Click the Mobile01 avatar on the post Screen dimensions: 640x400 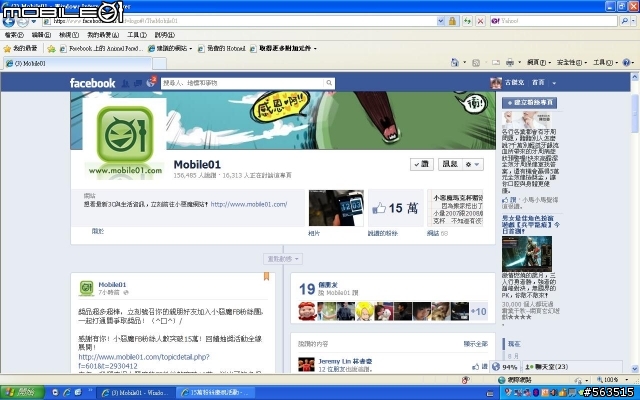point(86,288)
